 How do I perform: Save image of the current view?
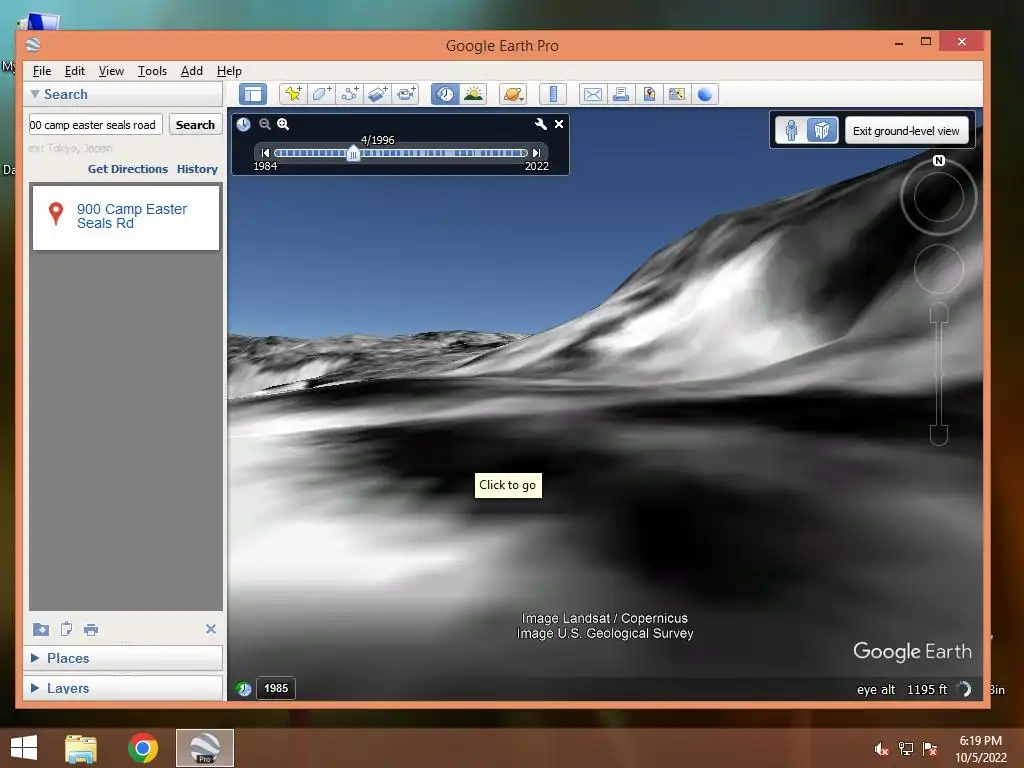pos(648,94)
